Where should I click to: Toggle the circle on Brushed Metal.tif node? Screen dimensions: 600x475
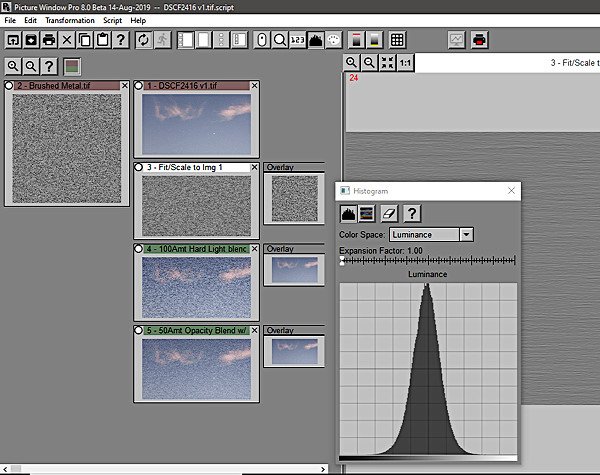[10, 86]
